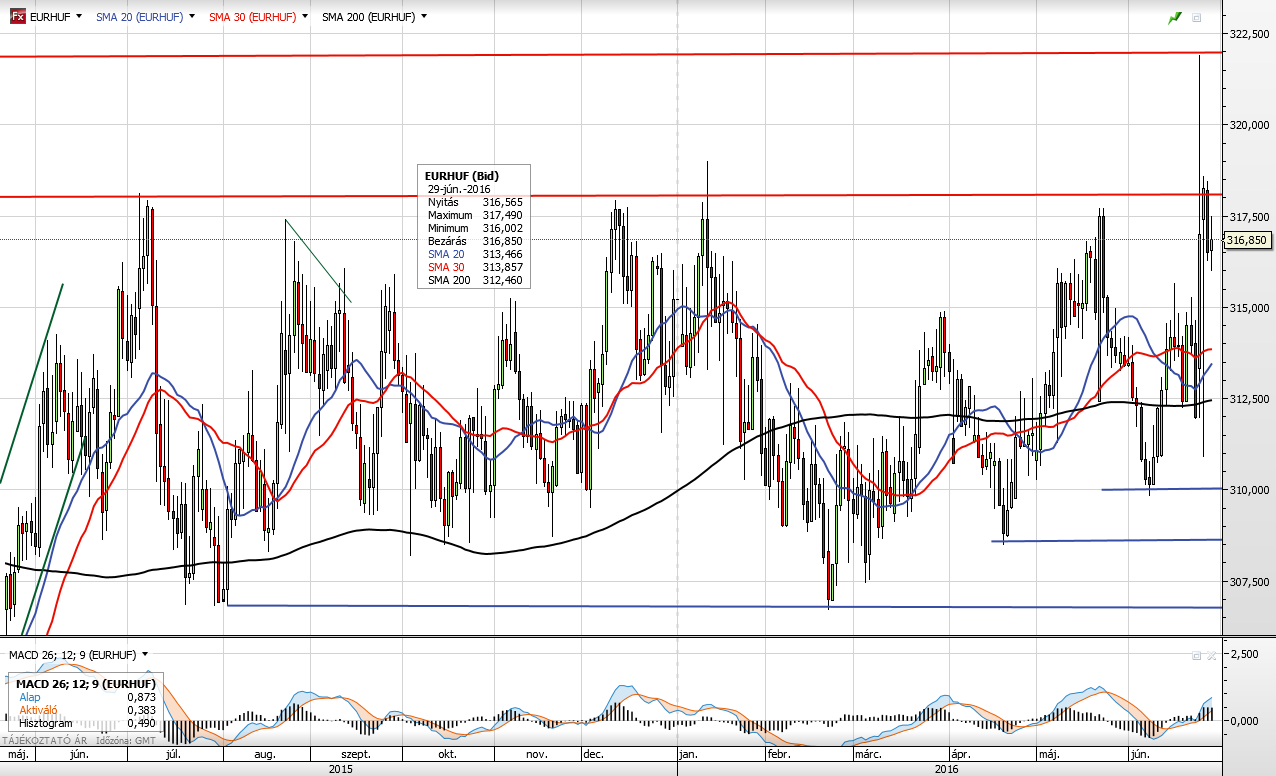
Task: Click the júl. month marker on timeline
Action: [x=173, y=754]
